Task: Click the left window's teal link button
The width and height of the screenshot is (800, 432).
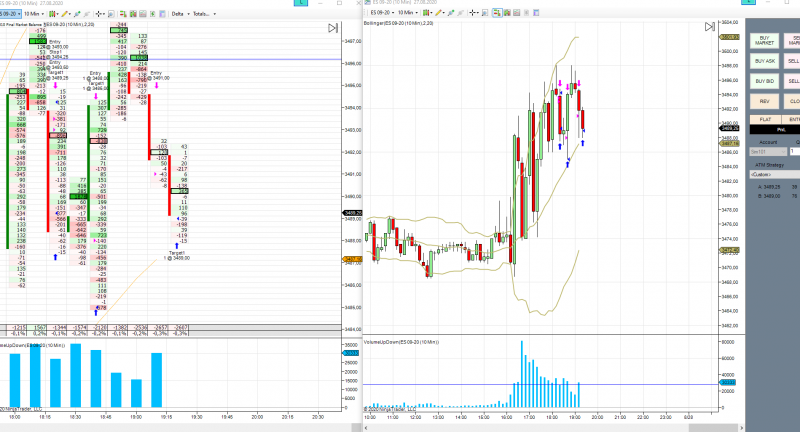Action: (301, 2)
